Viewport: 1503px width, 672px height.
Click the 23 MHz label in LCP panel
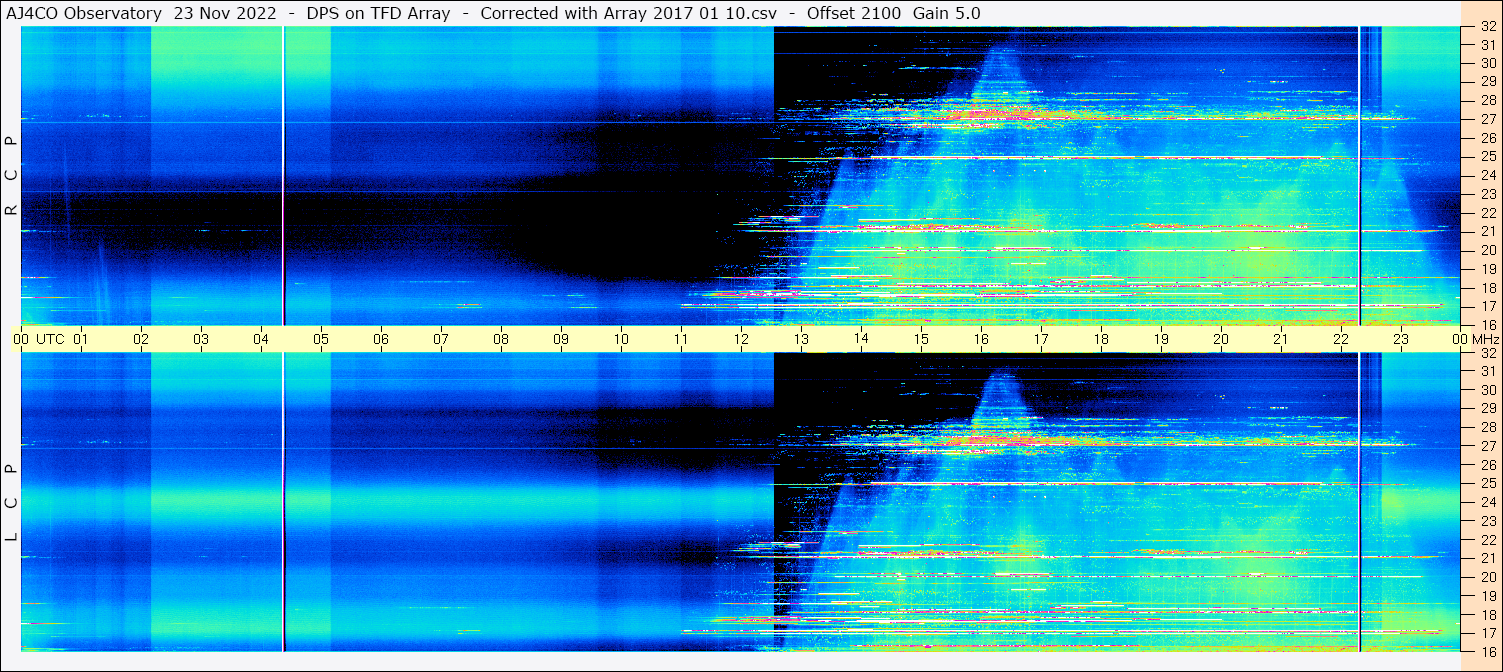tap(1487, 521)
